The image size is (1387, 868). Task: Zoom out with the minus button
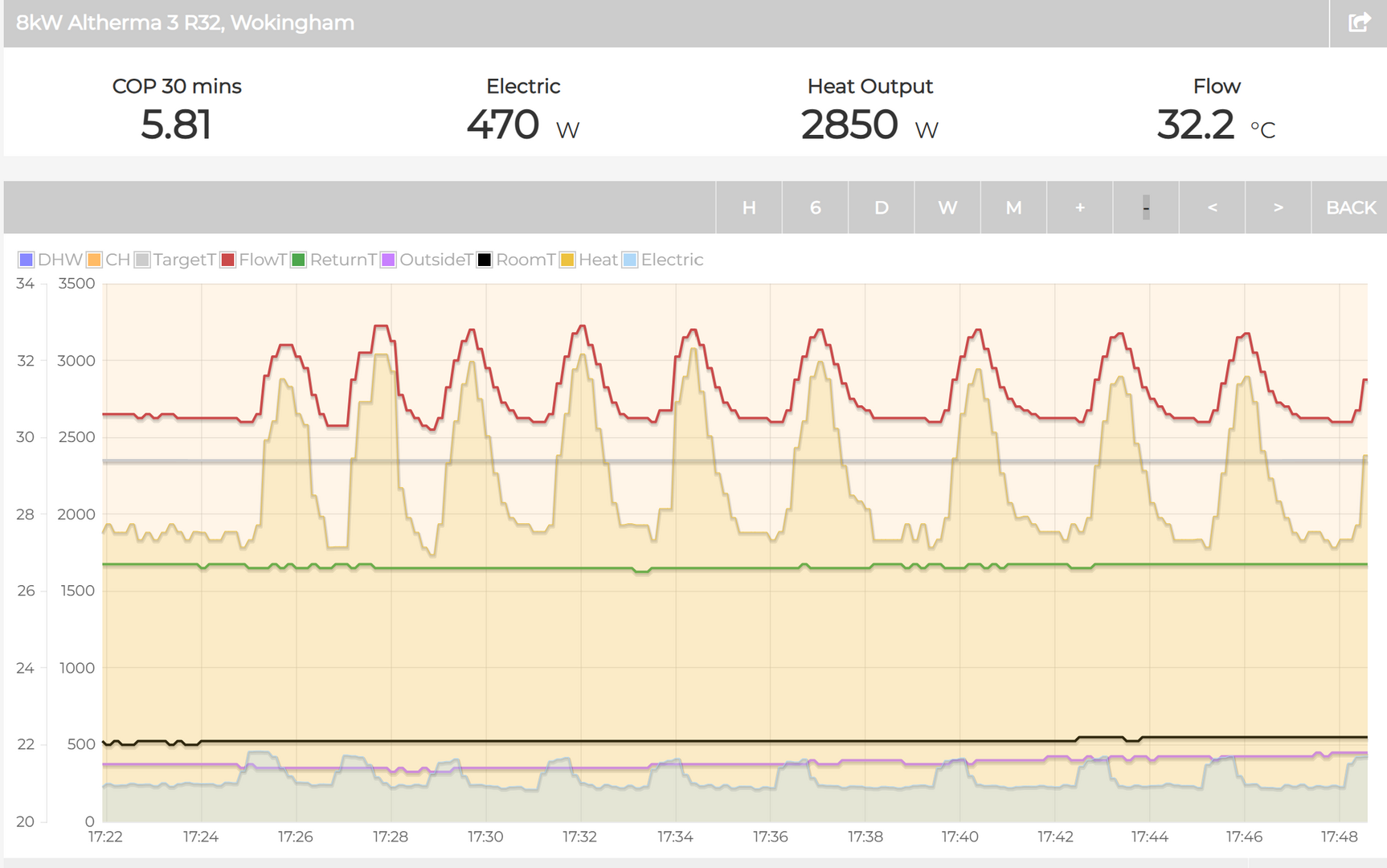(x=1146, y=207)
